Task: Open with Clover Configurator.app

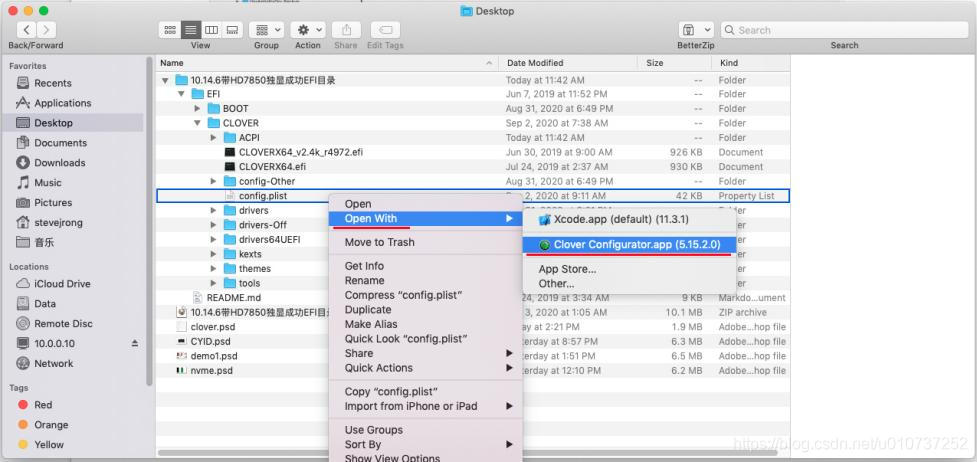Action: 630,245
